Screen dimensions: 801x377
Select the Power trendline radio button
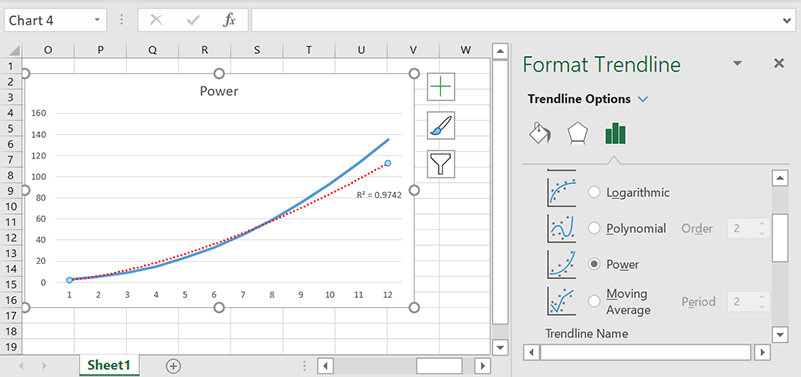pyautogui.click(x=594, y=264)
